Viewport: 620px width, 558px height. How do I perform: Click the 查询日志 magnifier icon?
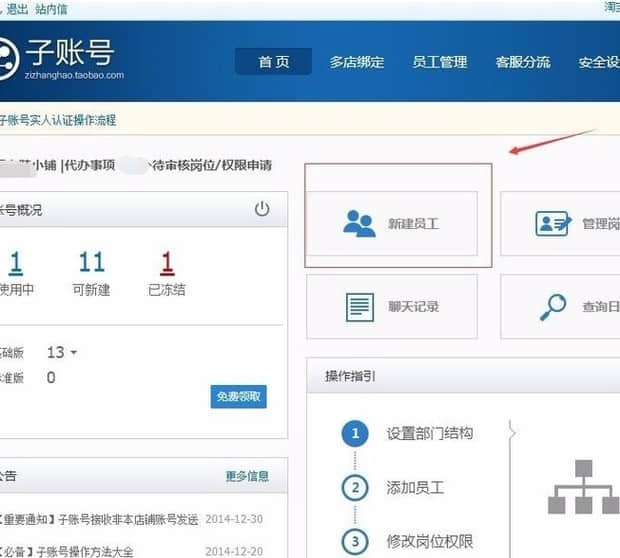(553, 307)
